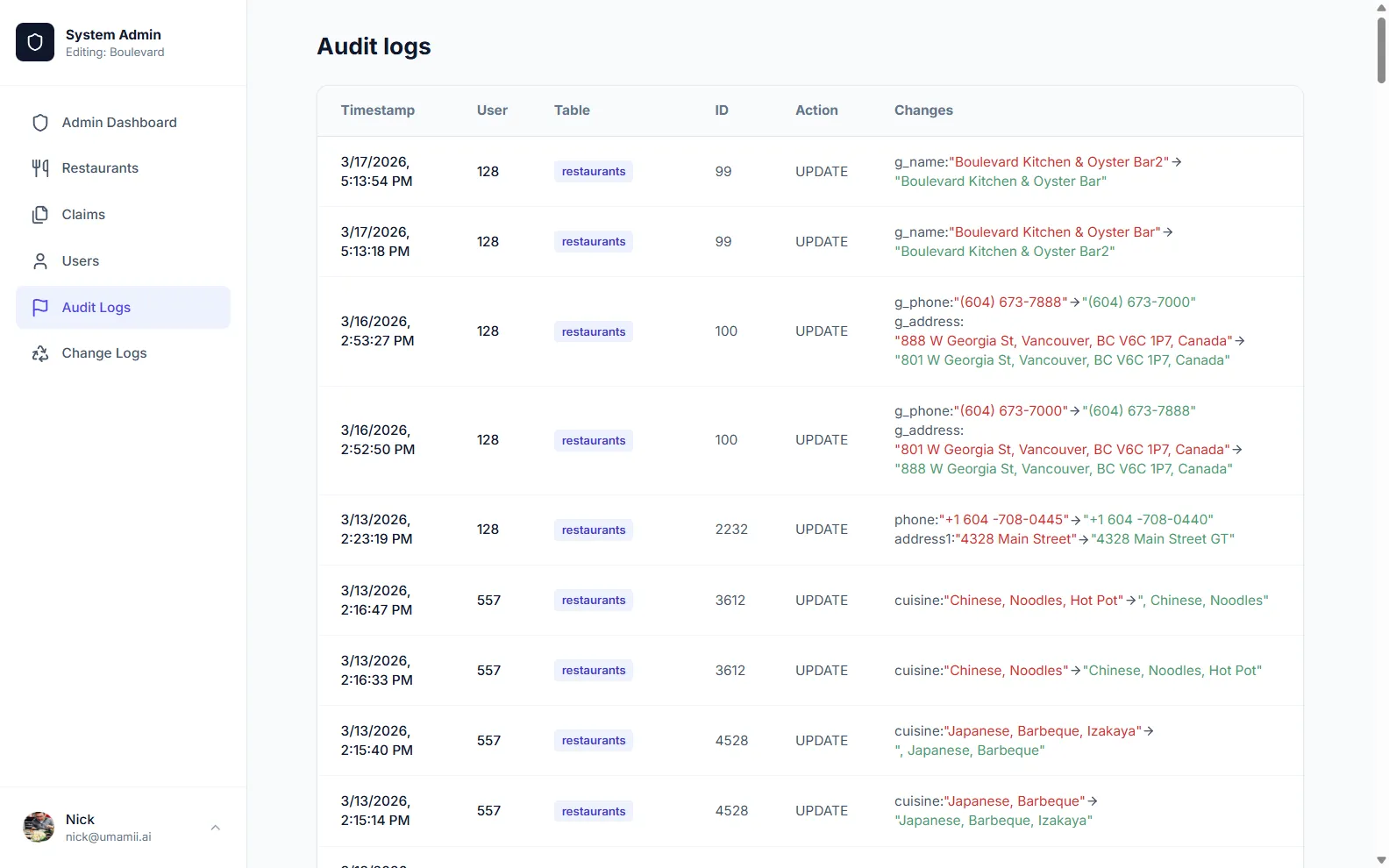Click the Audit Logs flag icon
Image resolution: width=1389 pixels, height=868 pixels.
pyautogui.click(x=40, y=308)
